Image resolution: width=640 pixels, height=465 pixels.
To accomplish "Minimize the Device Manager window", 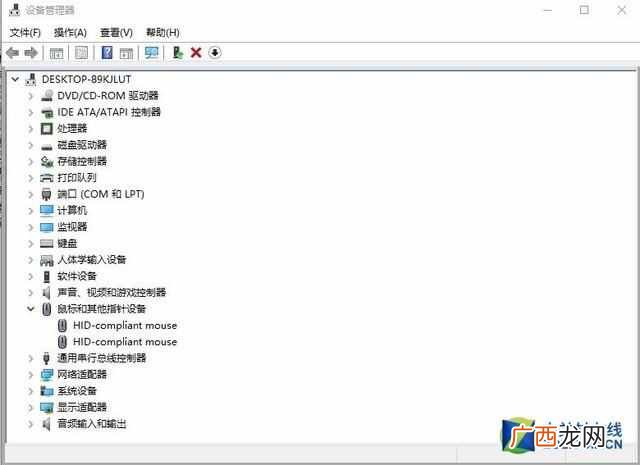I will click(548, 10).
